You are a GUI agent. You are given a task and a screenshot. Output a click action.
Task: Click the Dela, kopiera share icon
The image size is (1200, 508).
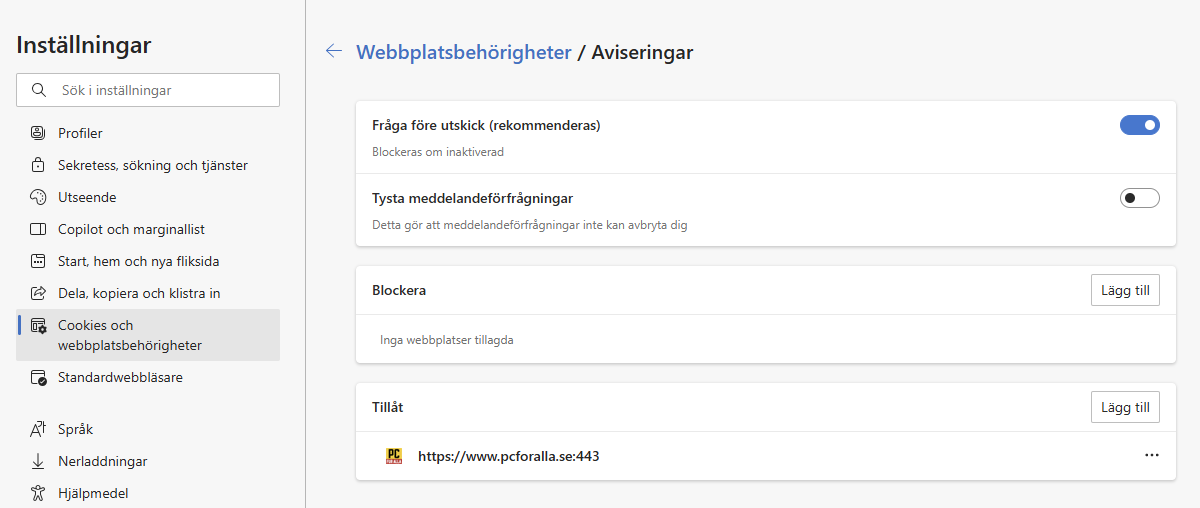coord(39,293)
